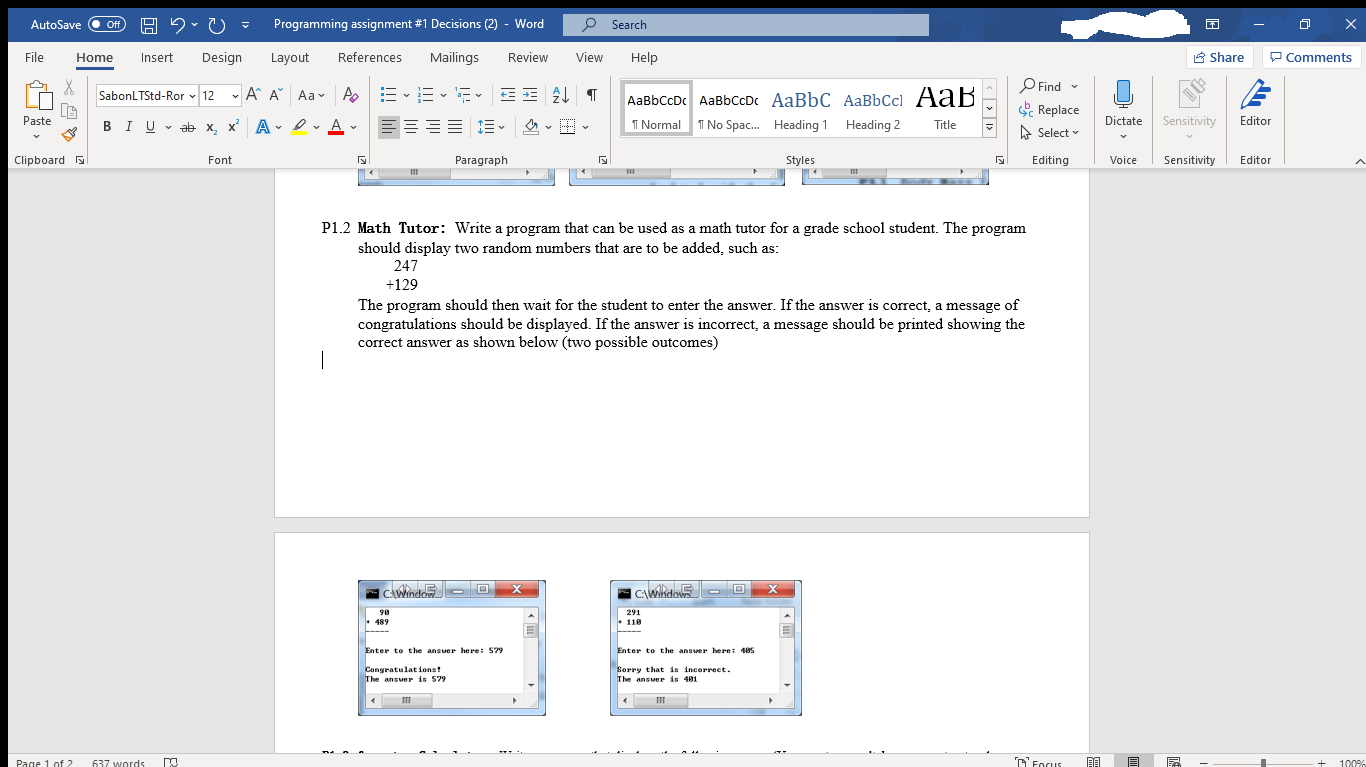The image size is (1366, 767).
Task: Apply strikethrough formatting
Action: tap(187, 126)
